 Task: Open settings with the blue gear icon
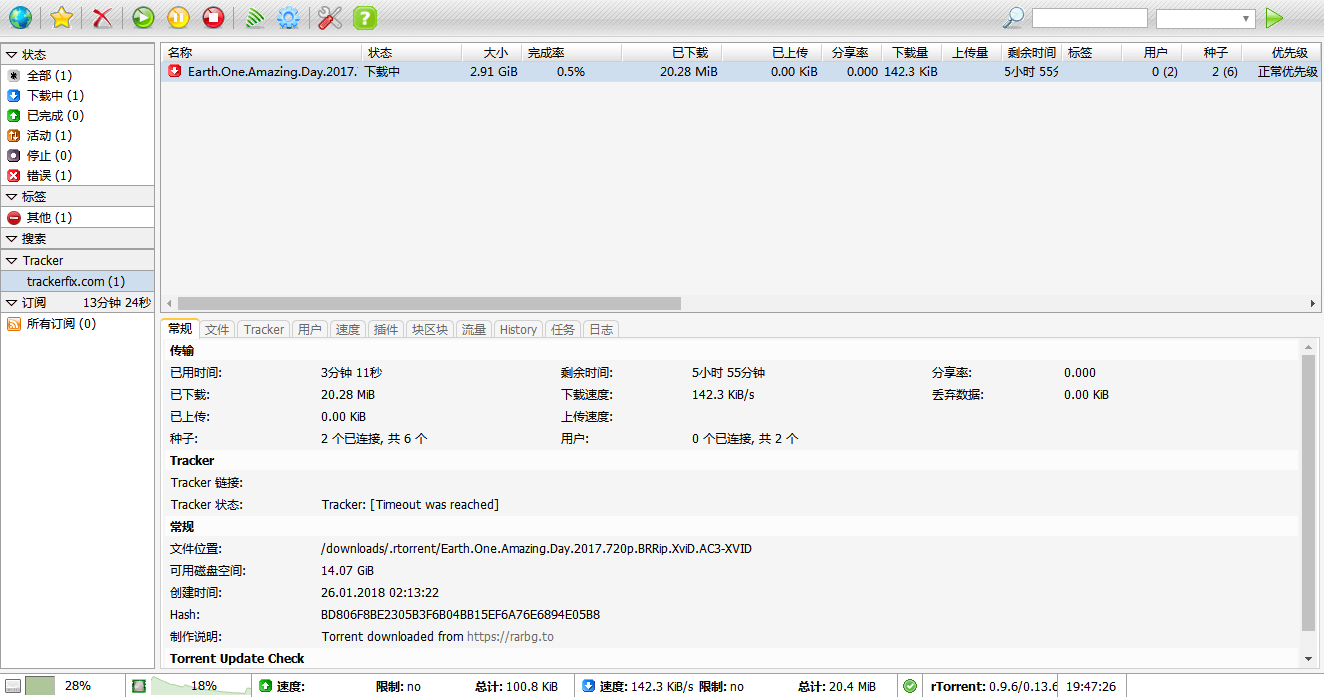289,17
